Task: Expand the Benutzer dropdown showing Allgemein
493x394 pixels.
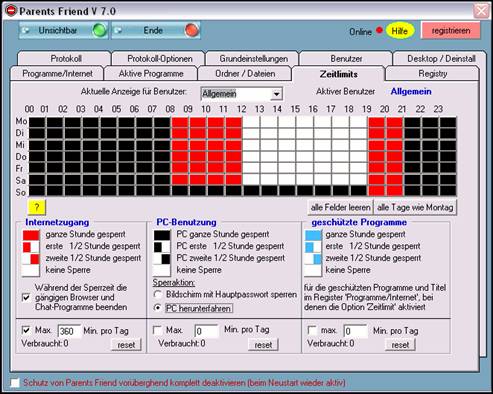Action: [276, 94]
